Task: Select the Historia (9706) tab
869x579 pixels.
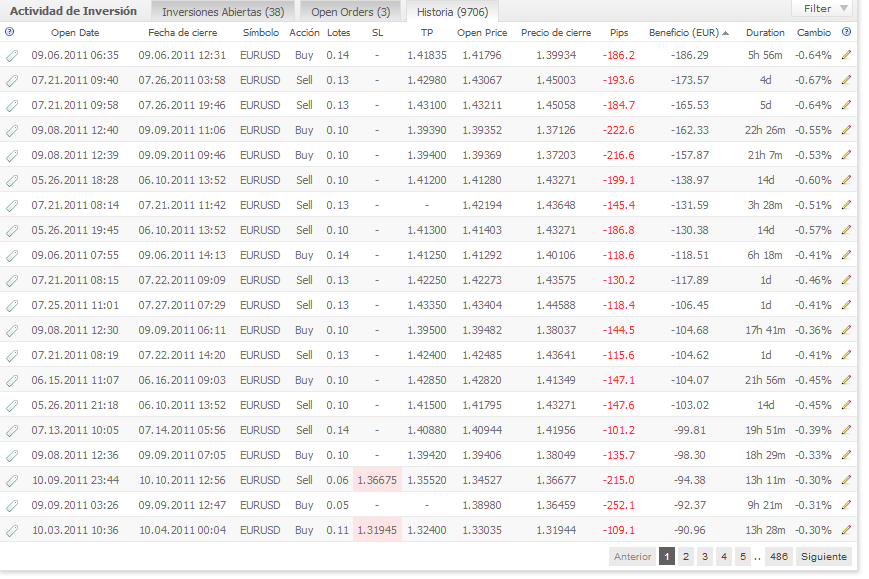Action: [x=452, y=12]
